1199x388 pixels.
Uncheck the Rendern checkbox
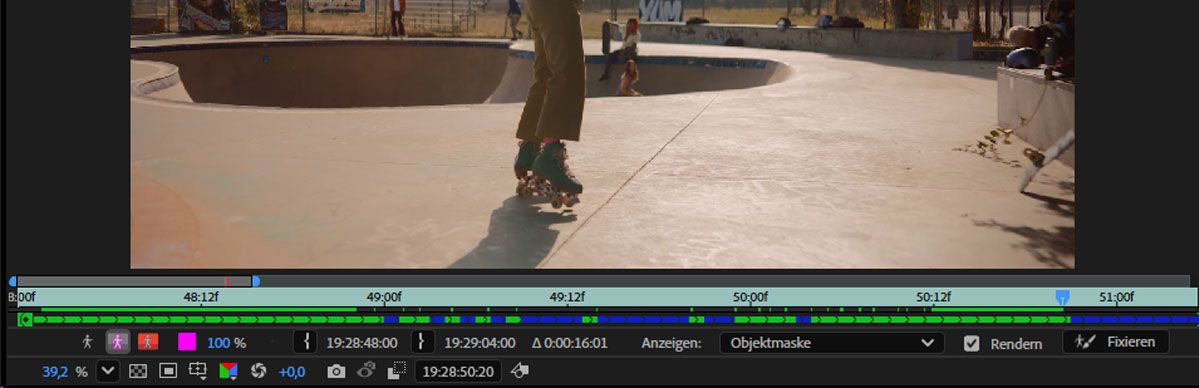(x=971, y=344)
